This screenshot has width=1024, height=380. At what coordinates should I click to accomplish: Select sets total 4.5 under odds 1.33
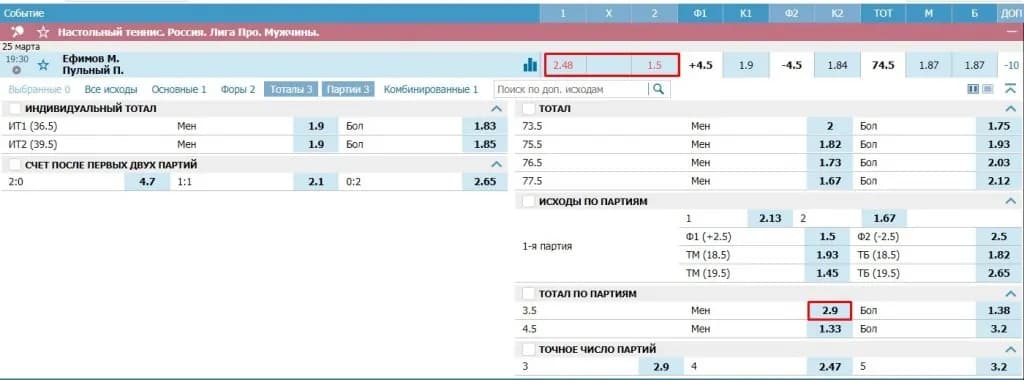[829, 329]
